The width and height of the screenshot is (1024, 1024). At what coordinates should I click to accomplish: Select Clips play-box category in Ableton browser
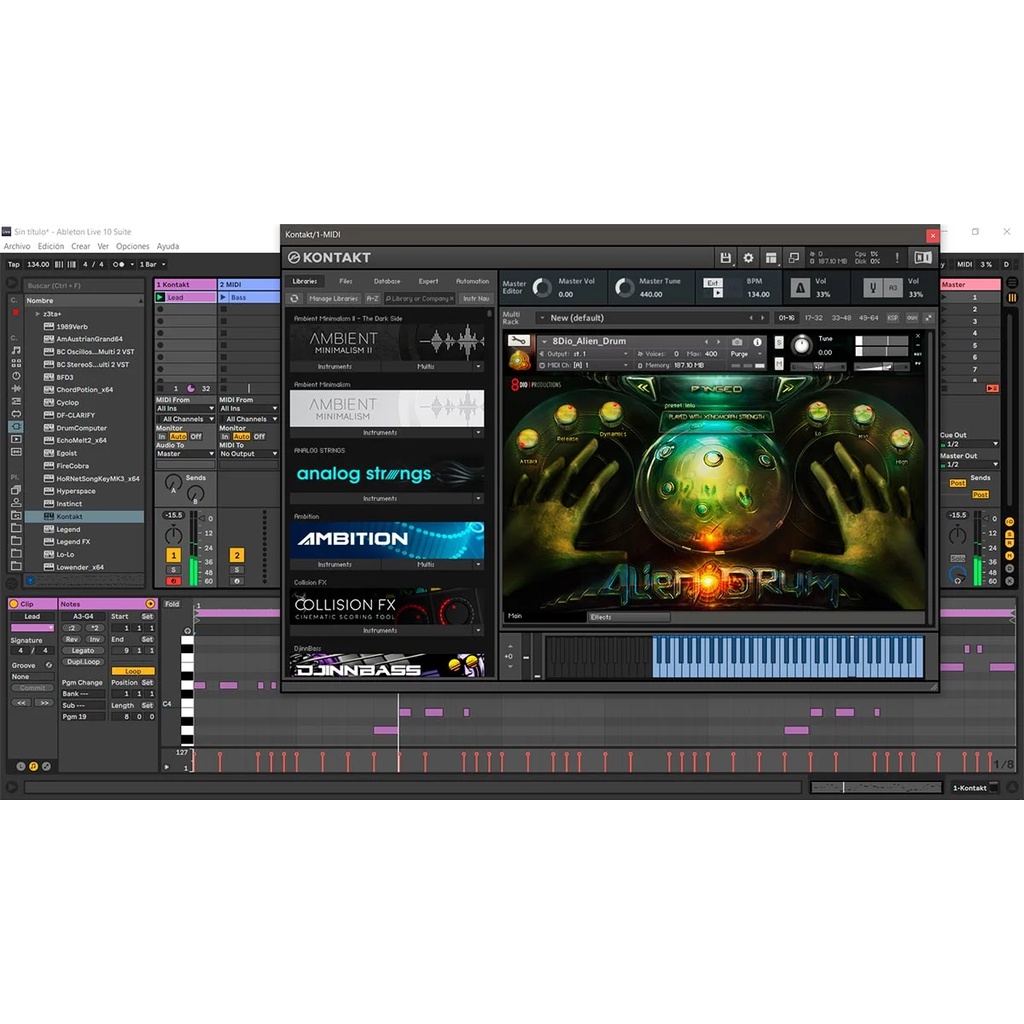click(x=16, y=439)
